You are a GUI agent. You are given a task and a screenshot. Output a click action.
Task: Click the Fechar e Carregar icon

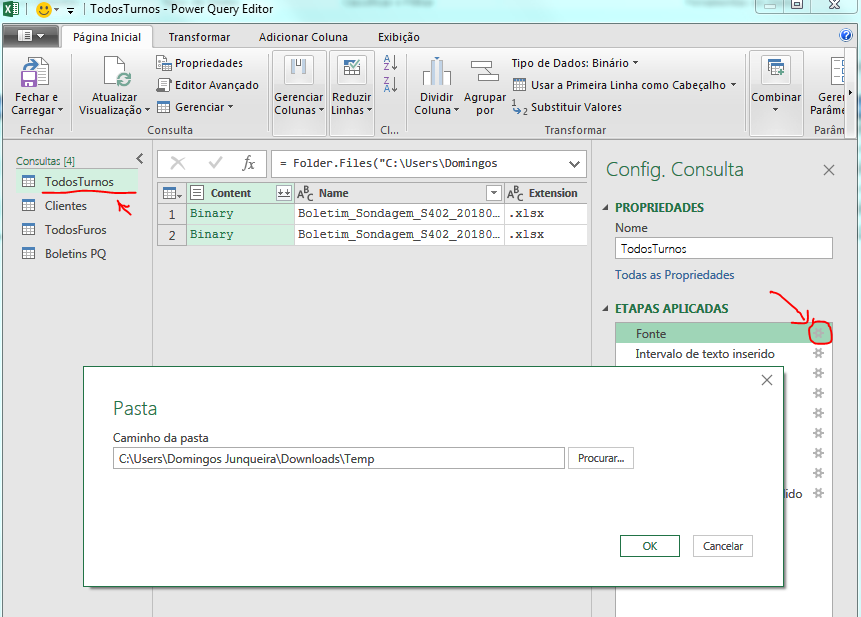pos(35,72)
